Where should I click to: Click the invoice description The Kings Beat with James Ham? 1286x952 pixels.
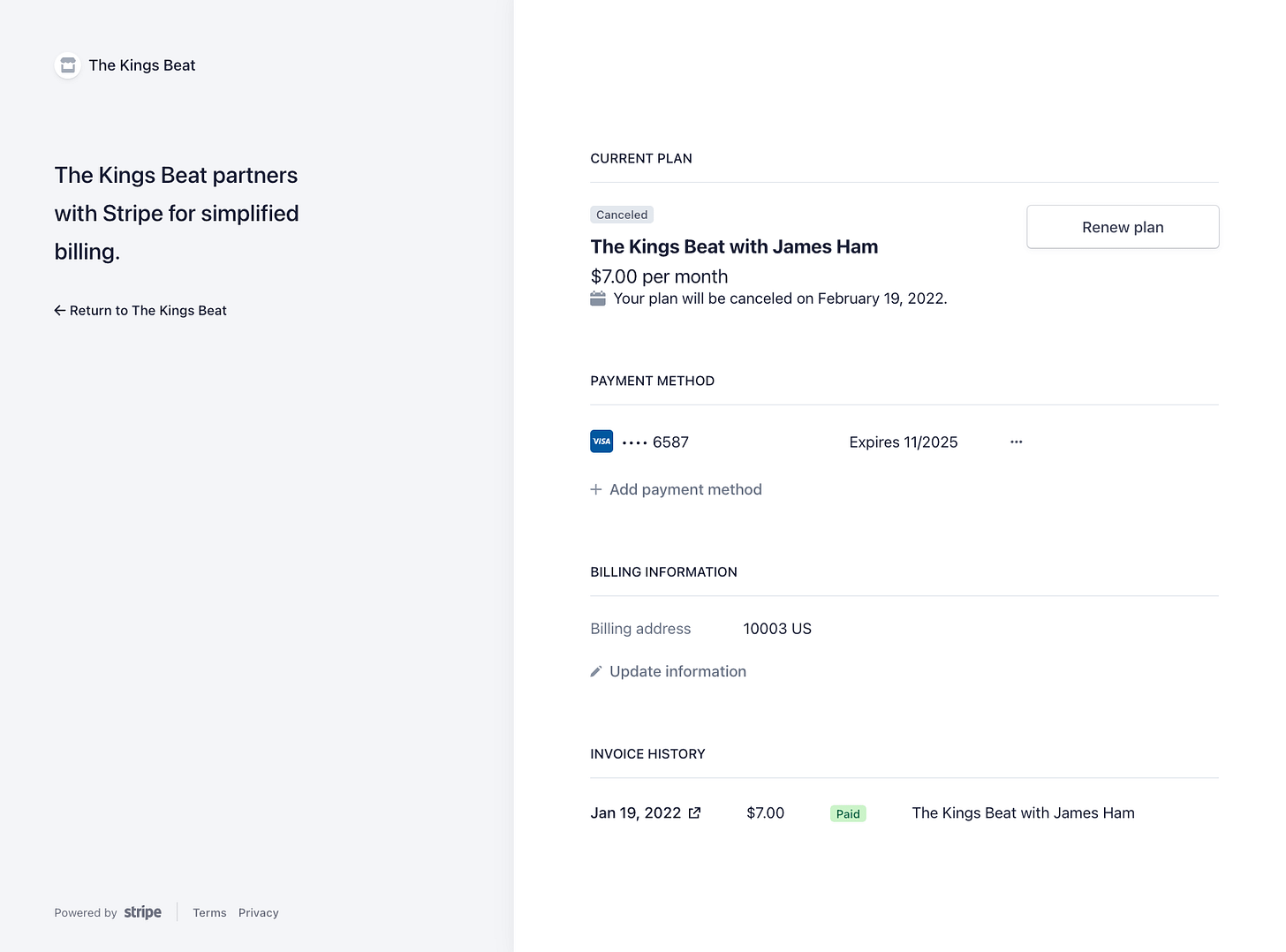[1024, 813]
